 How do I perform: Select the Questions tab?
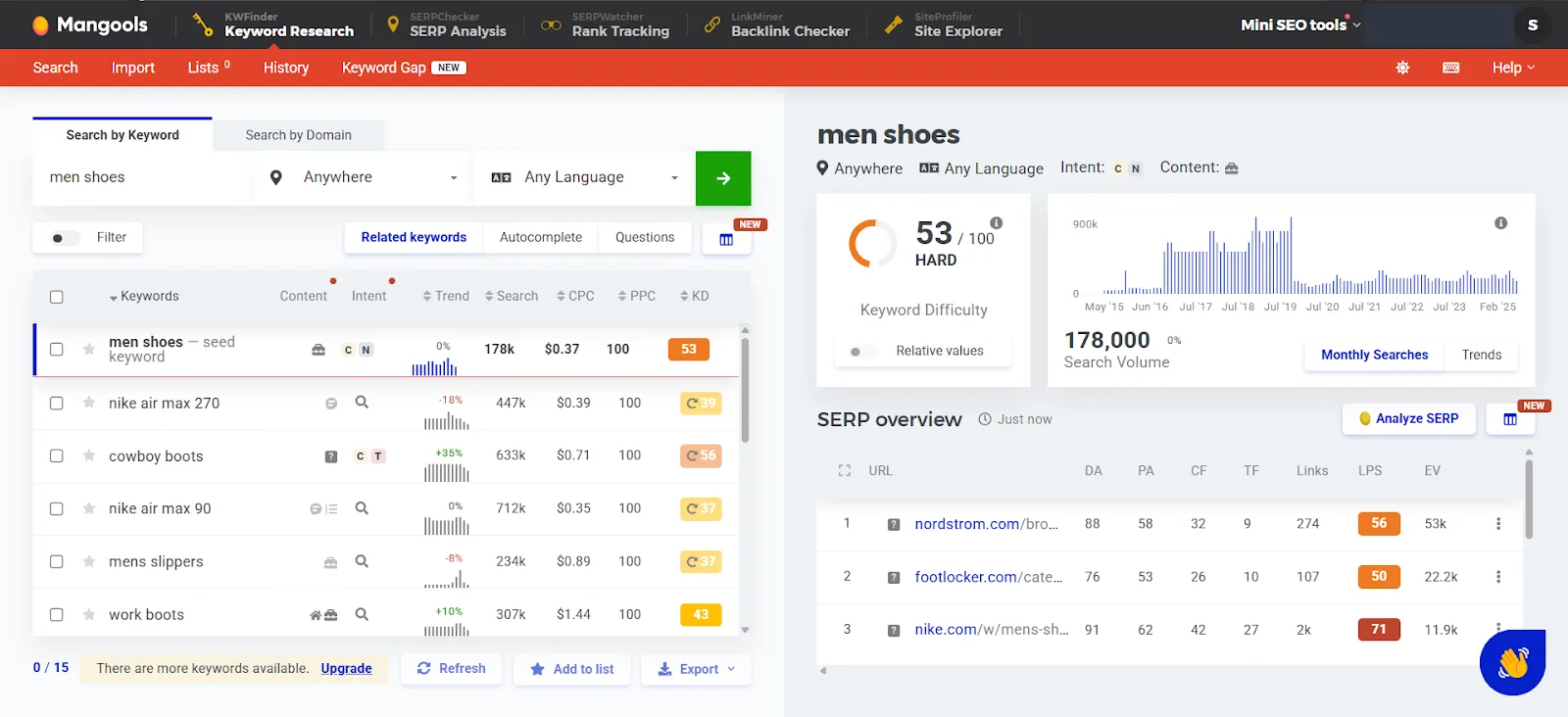[645, 237]
